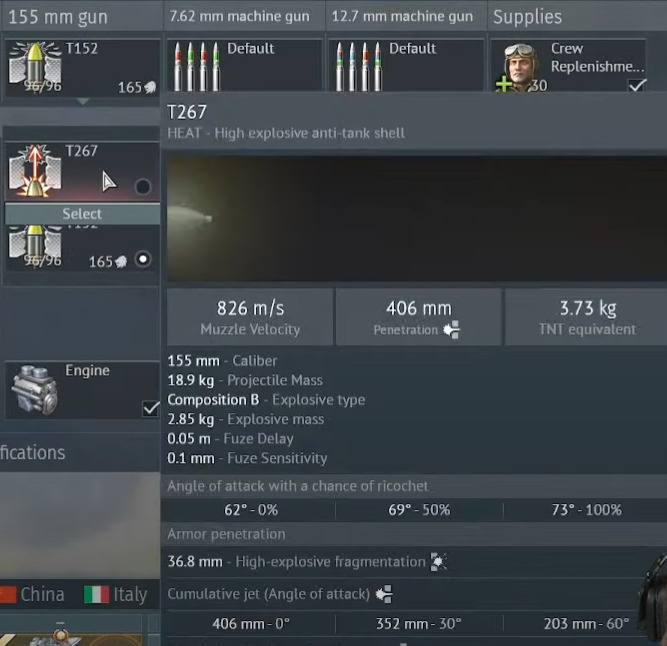Click the '62° - 0%' ricochet value
Viewport: 667px width, 646px height.
click(251, 510)
